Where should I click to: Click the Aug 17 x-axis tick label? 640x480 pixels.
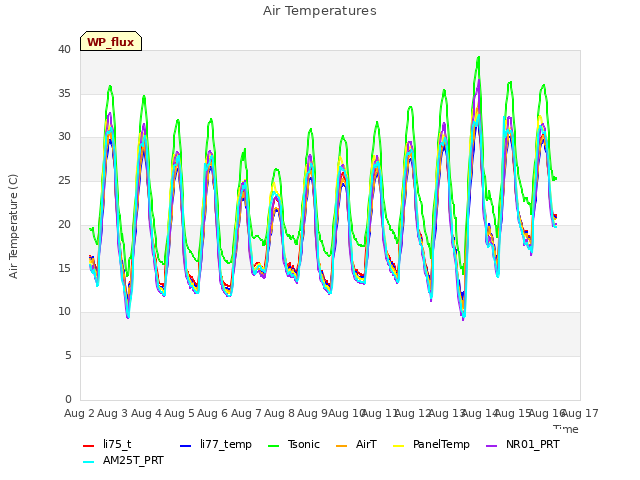click(x=581, y=413)
